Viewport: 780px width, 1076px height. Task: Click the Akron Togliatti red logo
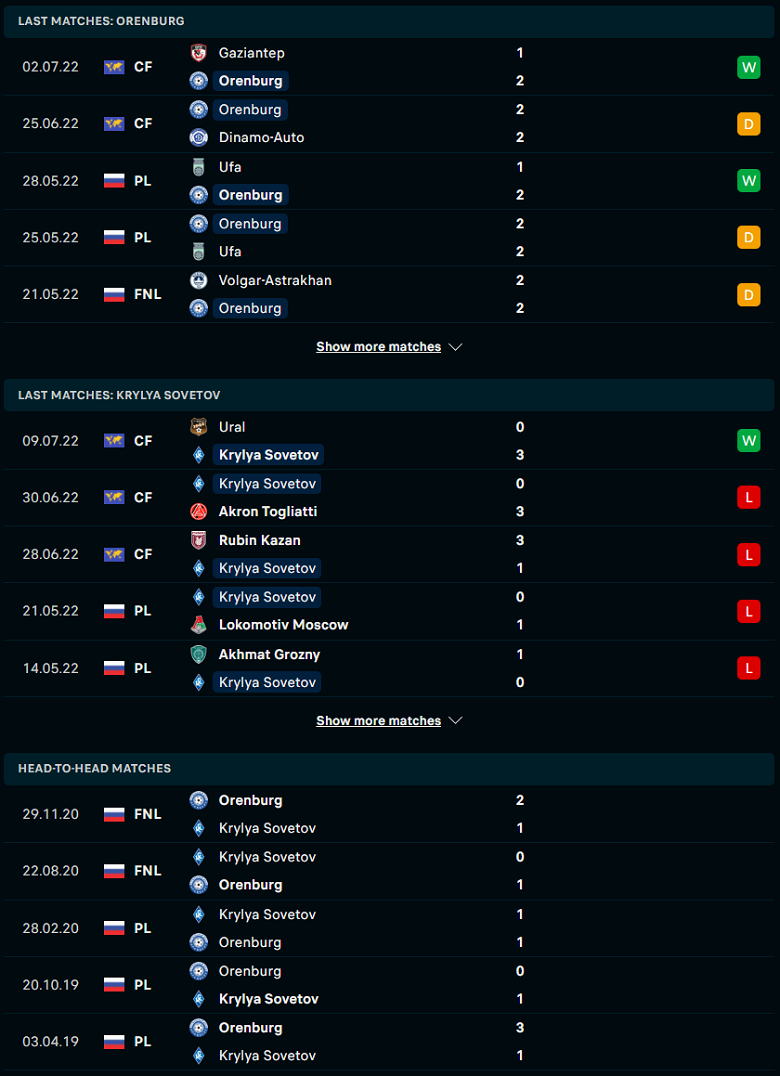click(x=198, y=511)
